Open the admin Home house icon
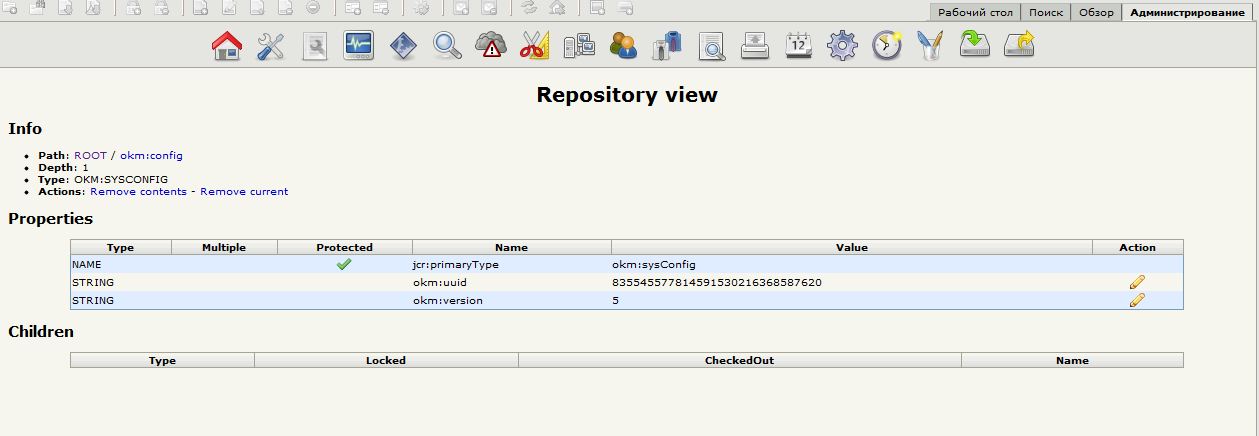1259x436 pixels. (227, 46)
